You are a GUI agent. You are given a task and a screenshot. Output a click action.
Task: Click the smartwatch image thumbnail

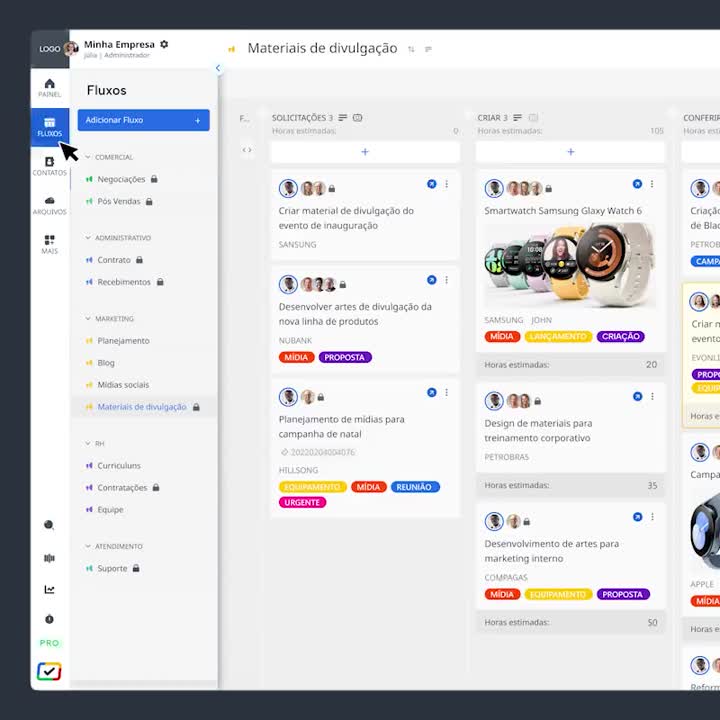pyautogui.click(x=570, y=265)
